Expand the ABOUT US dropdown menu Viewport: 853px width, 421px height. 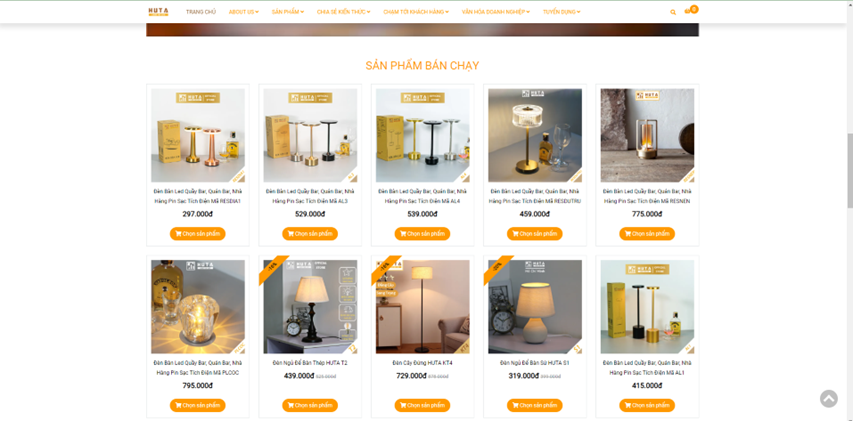pos(244,12)
